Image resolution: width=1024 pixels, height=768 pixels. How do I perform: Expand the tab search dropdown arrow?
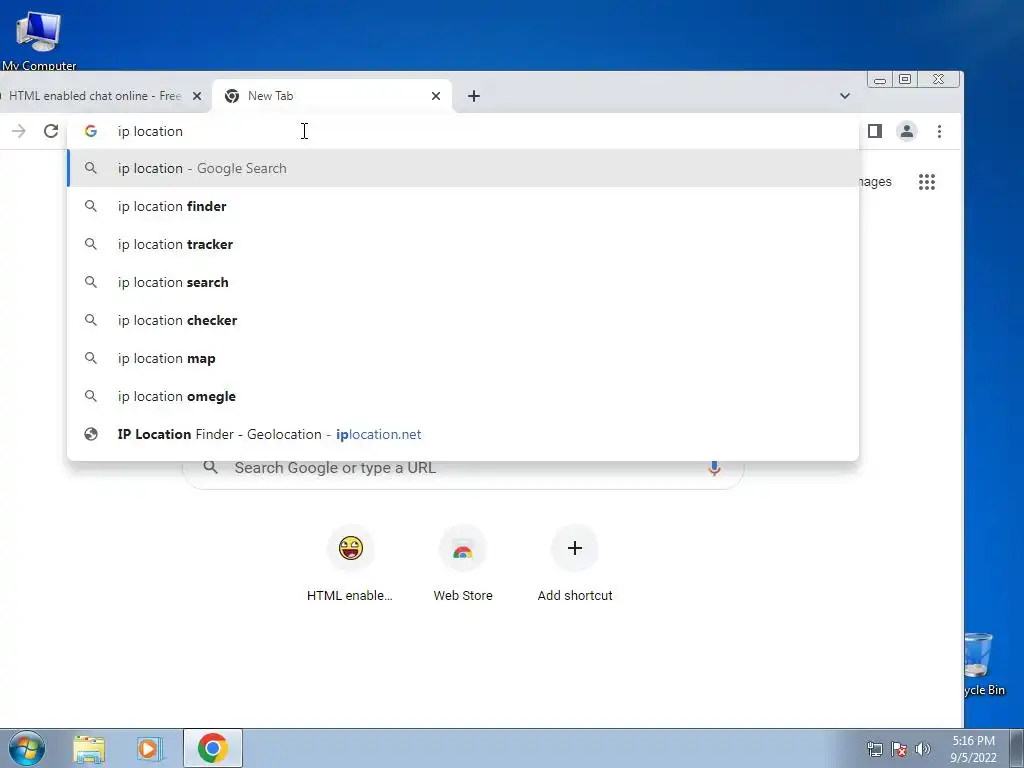click(844, 96)
